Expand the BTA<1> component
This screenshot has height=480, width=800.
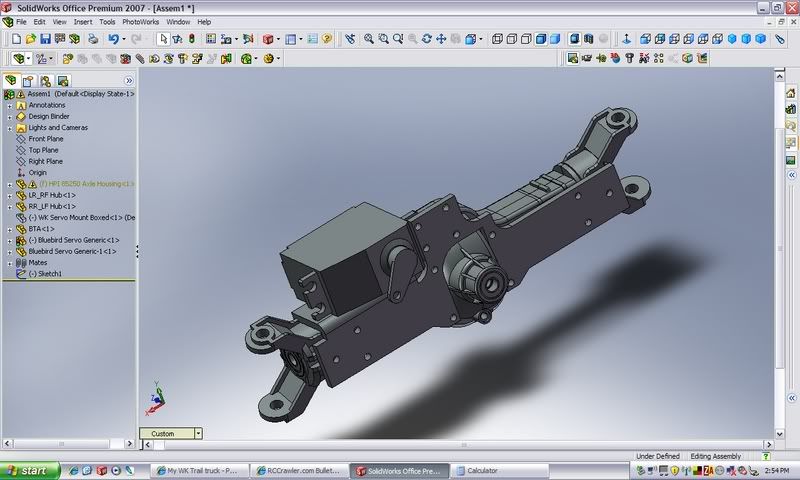[x=9, y=230]
